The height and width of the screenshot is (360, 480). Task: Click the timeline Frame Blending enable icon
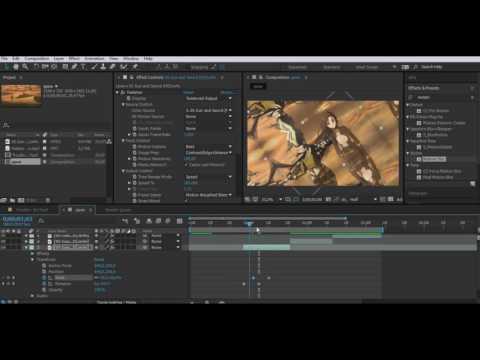158,221
